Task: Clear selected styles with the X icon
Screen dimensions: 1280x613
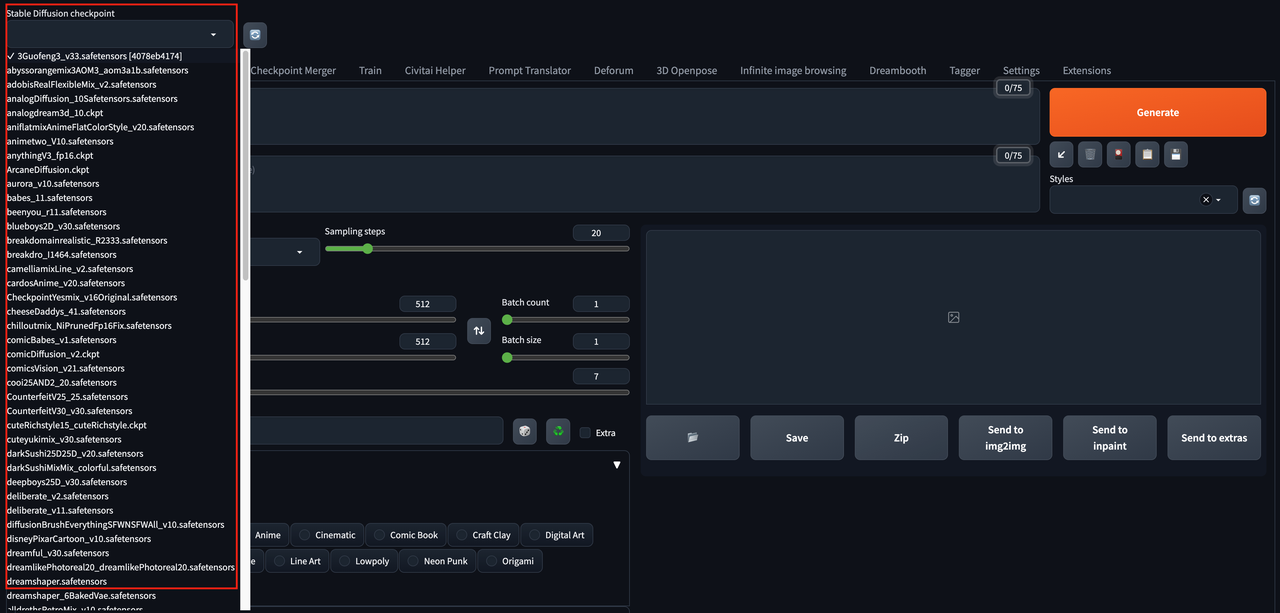Action: pyautogui.click(x=1205, y=200)
